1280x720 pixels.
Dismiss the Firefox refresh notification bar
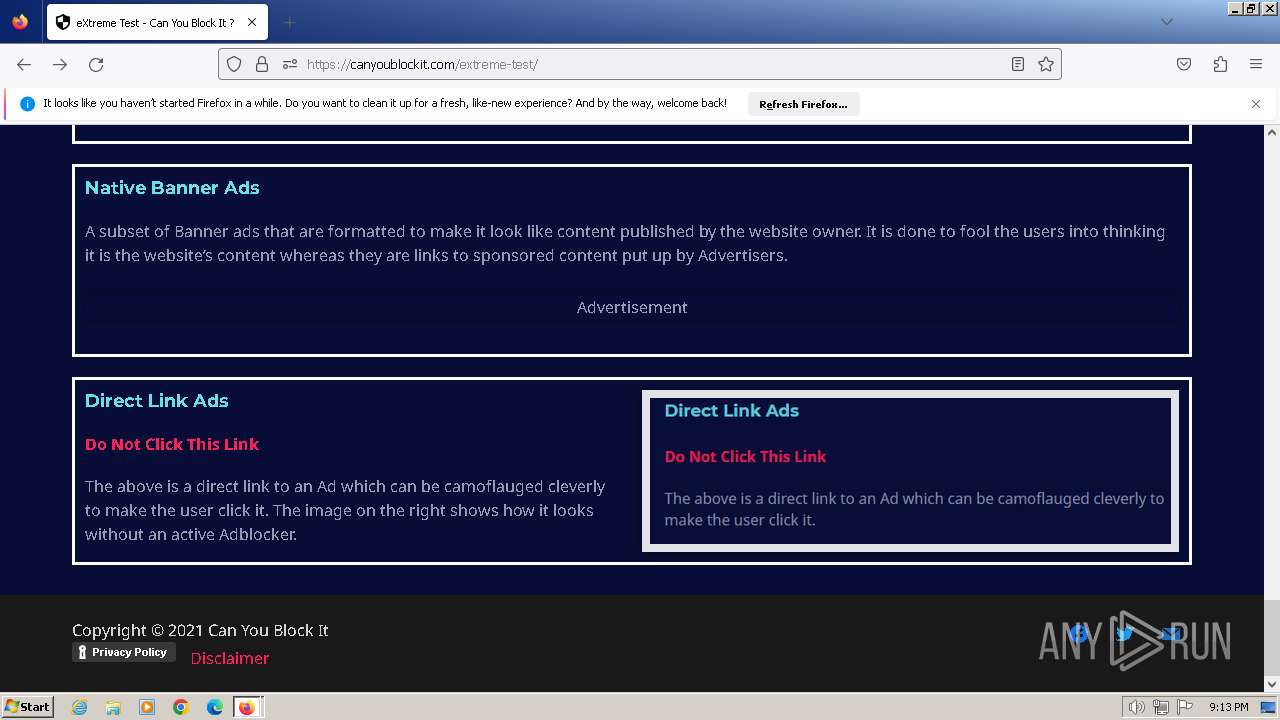1256,104
